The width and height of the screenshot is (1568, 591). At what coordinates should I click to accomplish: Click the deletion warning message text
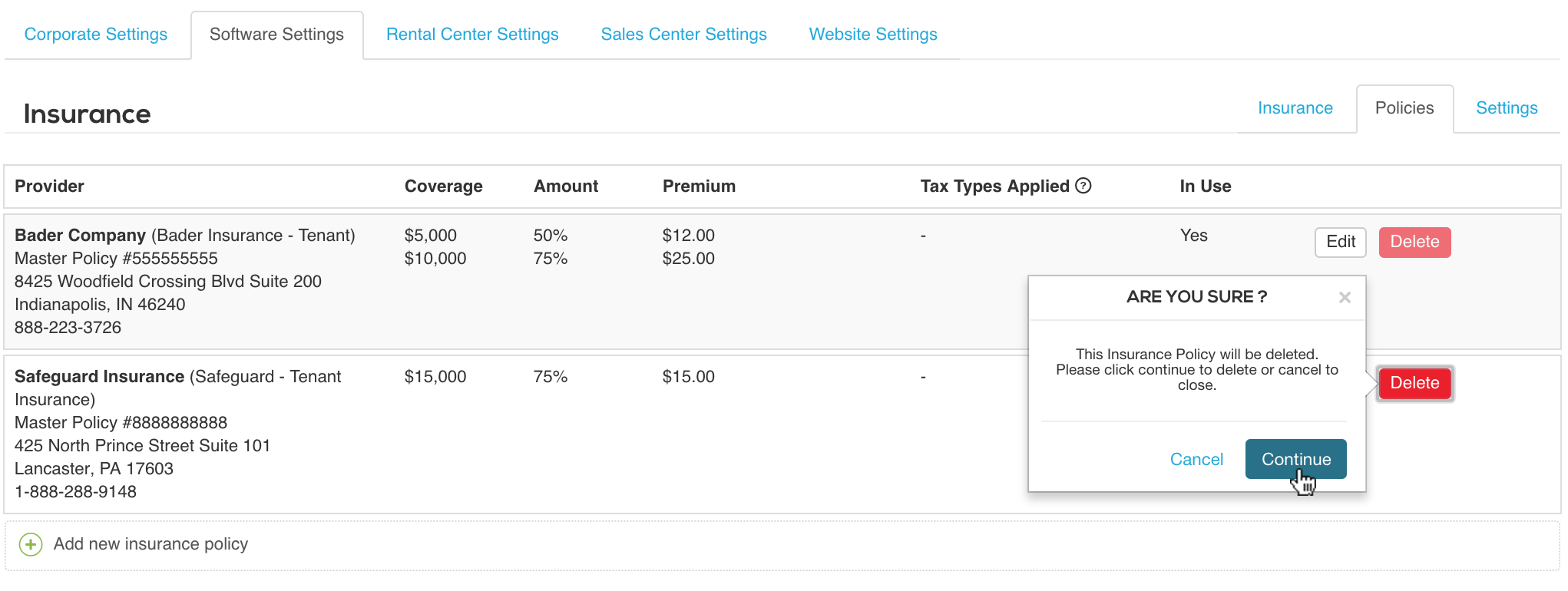pyautogui.click(x=1196, y=369)
